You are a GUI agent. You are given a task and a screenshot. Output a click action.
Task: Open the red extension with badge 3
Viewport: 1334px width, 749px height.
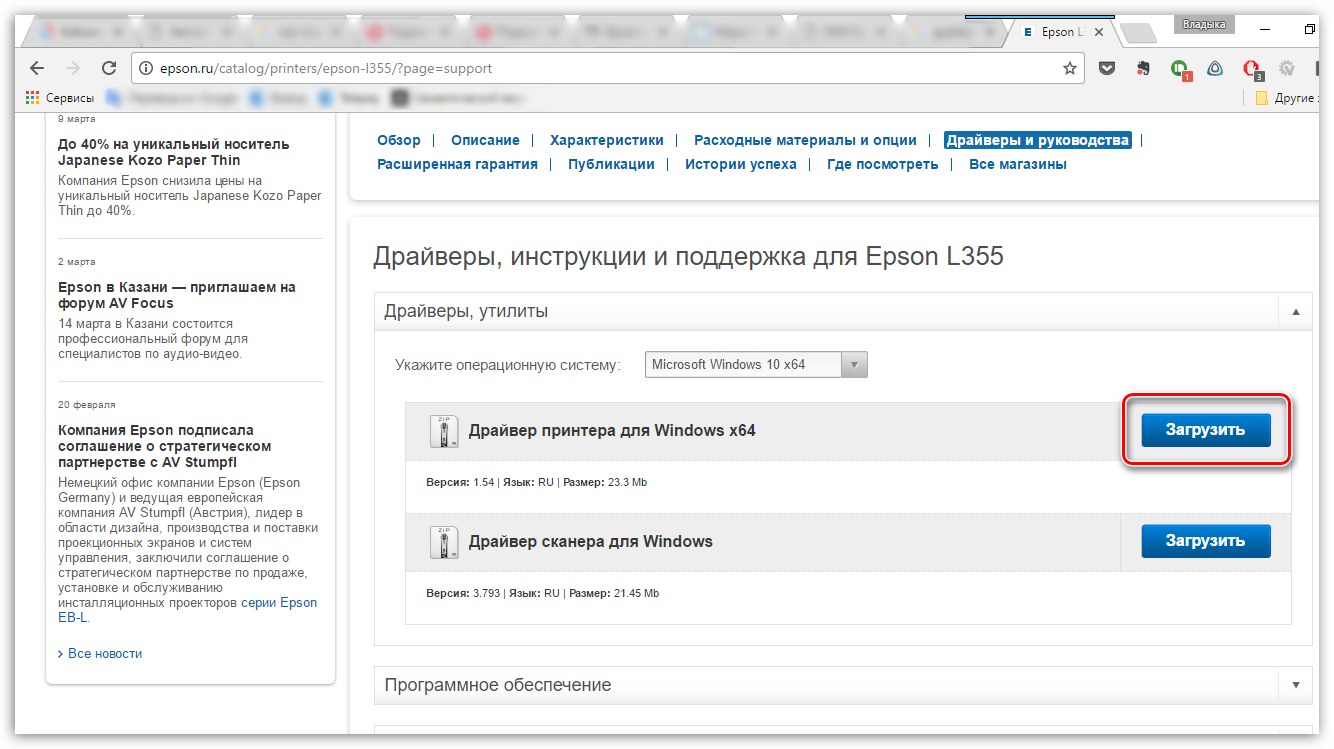(1252, 70)
